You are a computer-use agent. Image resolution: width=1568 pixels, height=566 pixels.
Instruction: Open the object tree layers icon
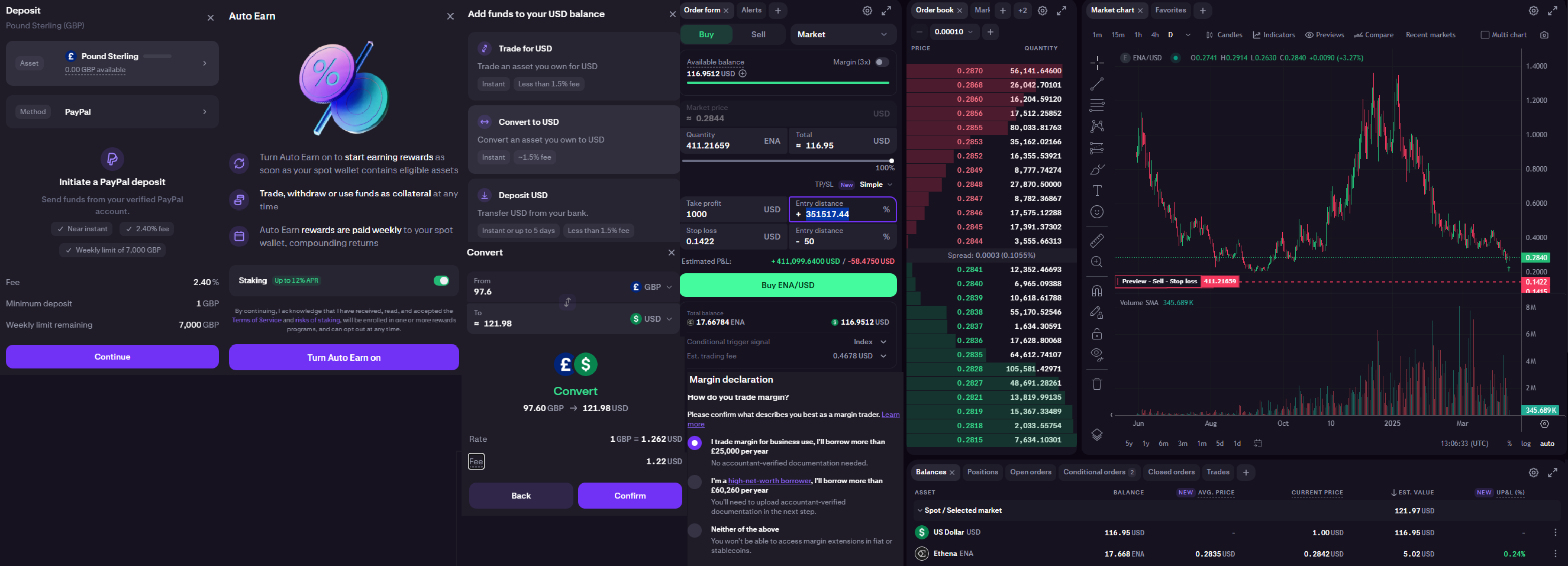(1097, 435)
